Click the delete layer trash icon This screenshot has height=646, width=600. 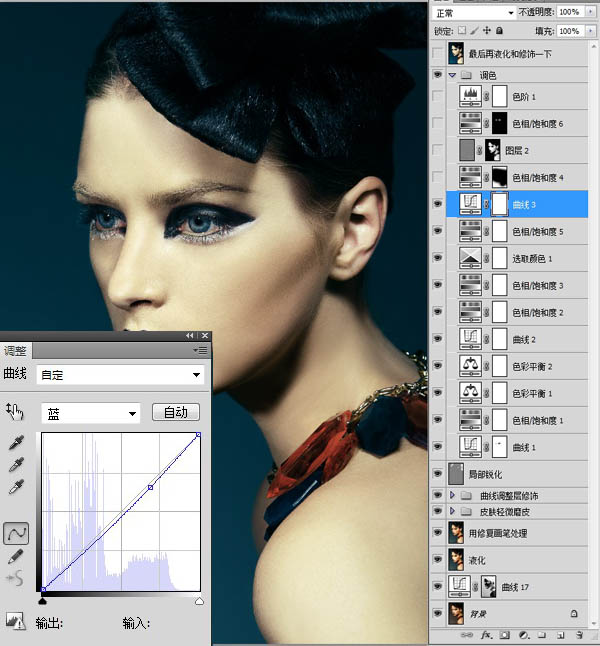coord(579,635)
